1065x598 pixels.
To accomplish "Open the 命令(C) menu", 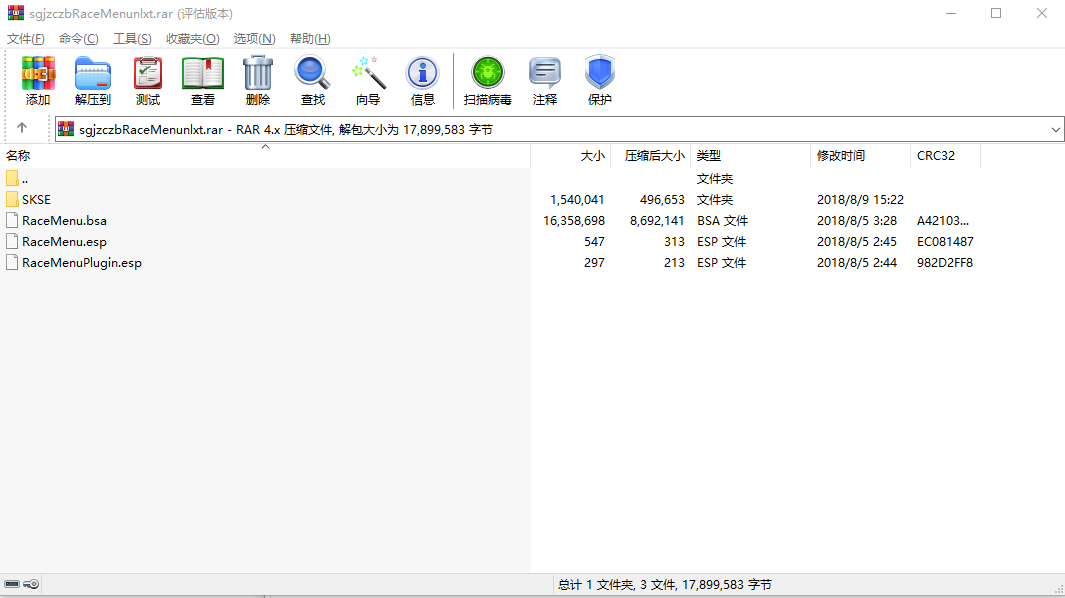I will coord(79,39).
